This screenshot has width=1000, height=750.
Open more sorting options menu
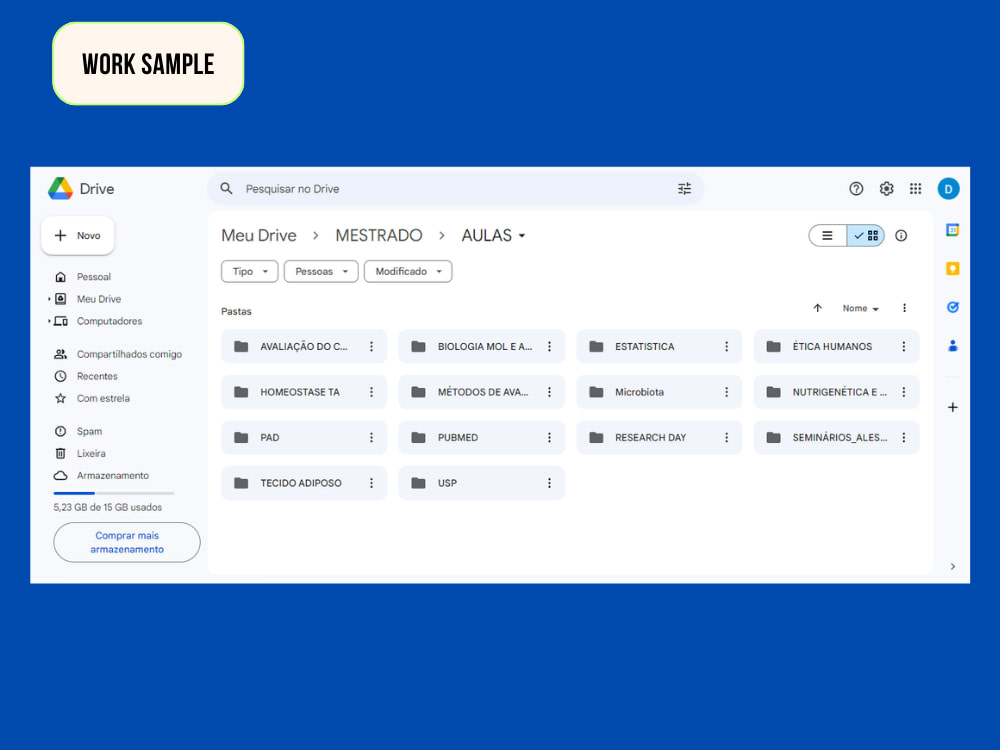(x=904, y=308)
